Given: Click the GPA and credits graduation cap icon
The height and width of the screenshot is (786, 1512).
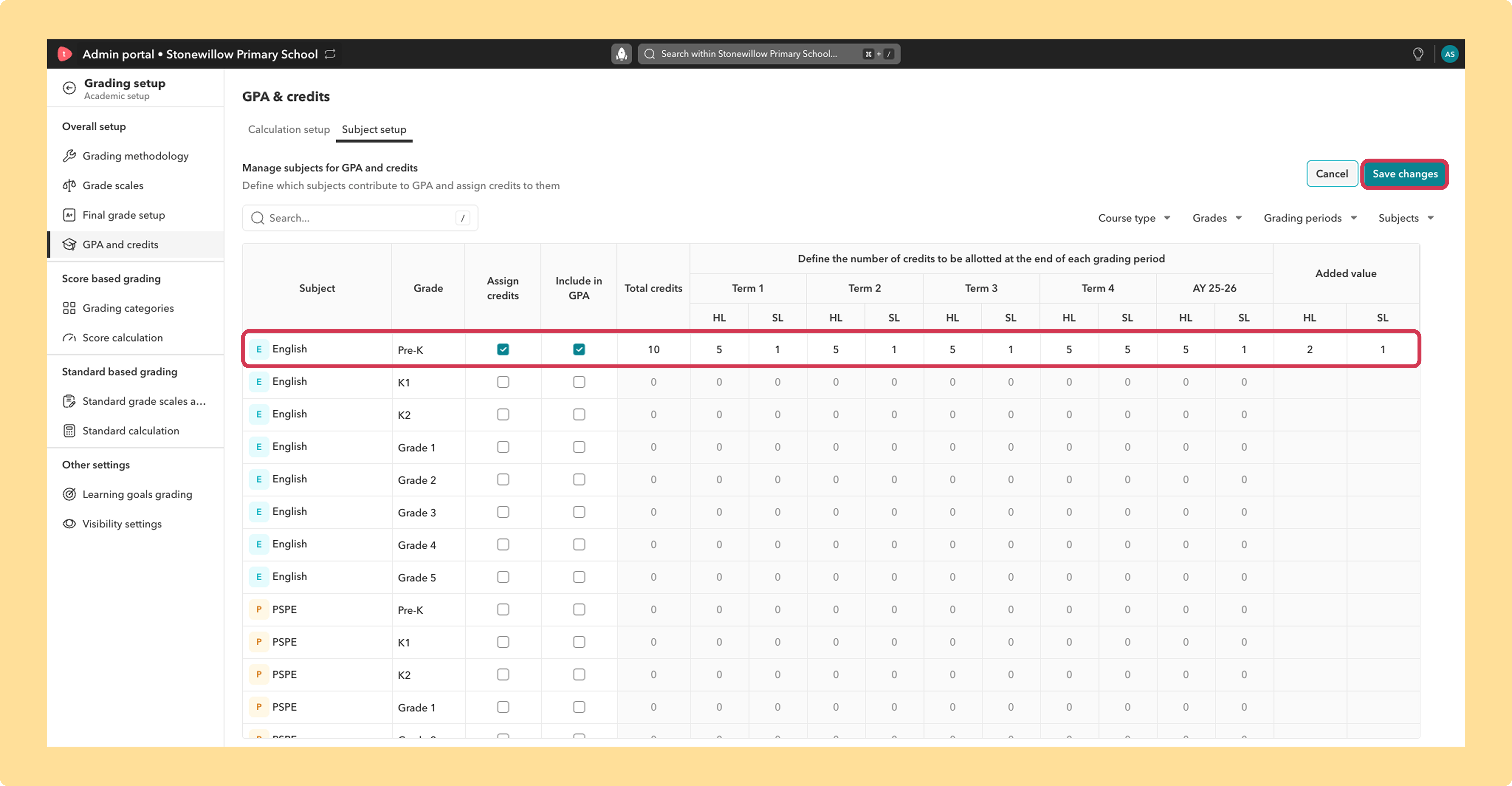Looking at the screenshot, I should pyautogui.click(x=69, y=244).
